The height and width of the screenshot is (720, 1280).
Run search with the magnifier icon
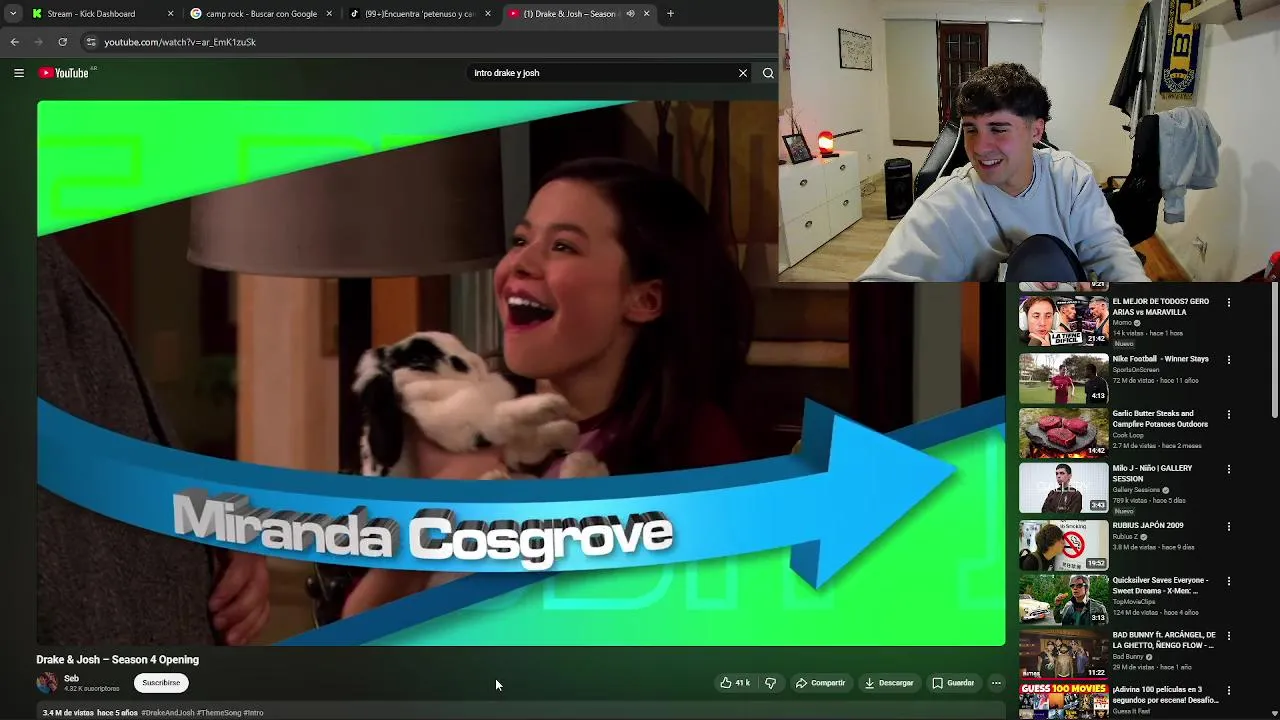768,73
